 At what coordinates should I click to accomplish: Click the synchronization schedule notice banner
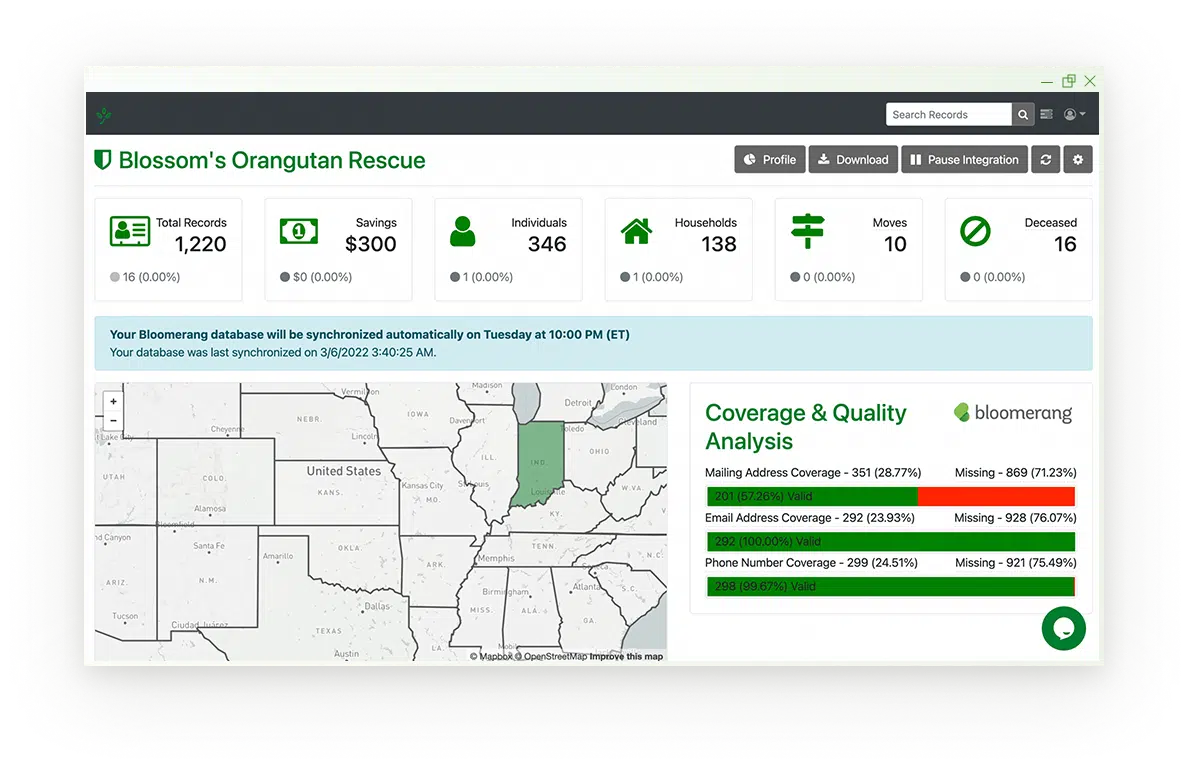tap(593, 343)
